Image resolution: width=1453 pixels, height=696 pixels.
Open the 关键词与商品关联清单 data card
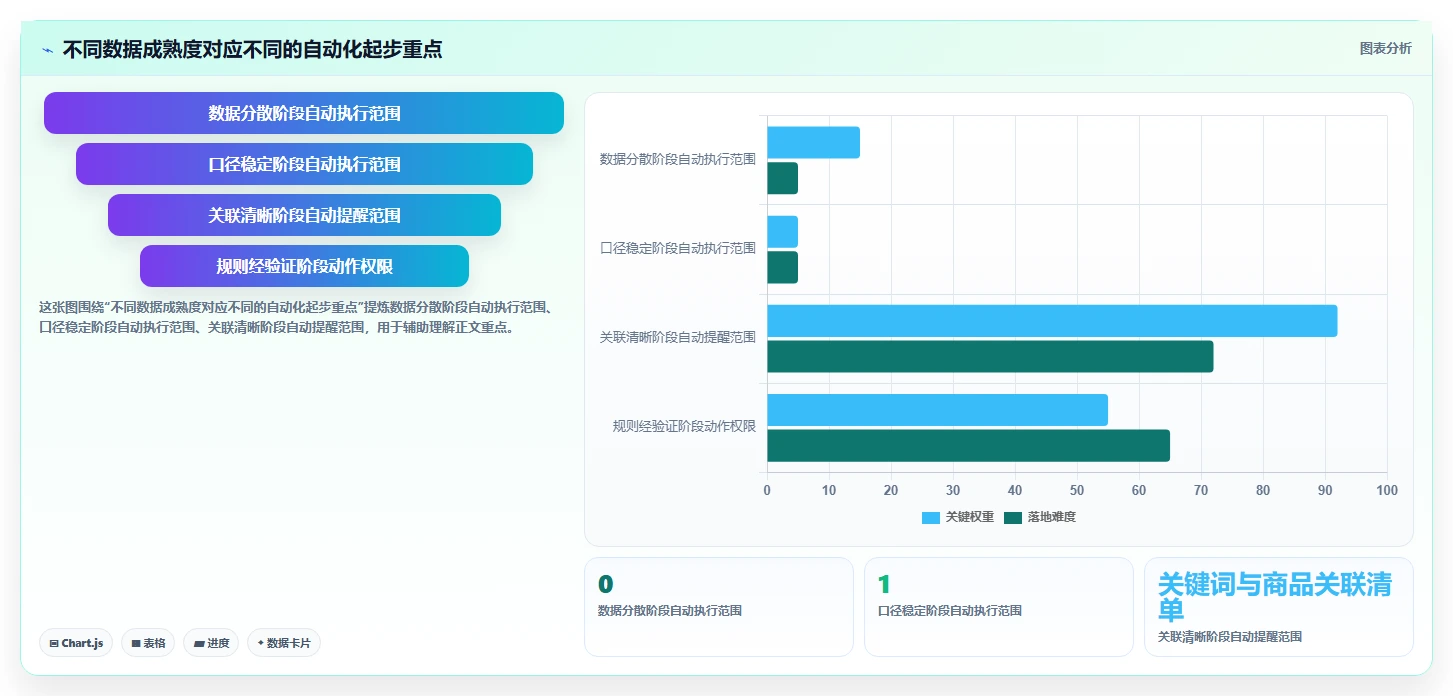(1278, 607)
